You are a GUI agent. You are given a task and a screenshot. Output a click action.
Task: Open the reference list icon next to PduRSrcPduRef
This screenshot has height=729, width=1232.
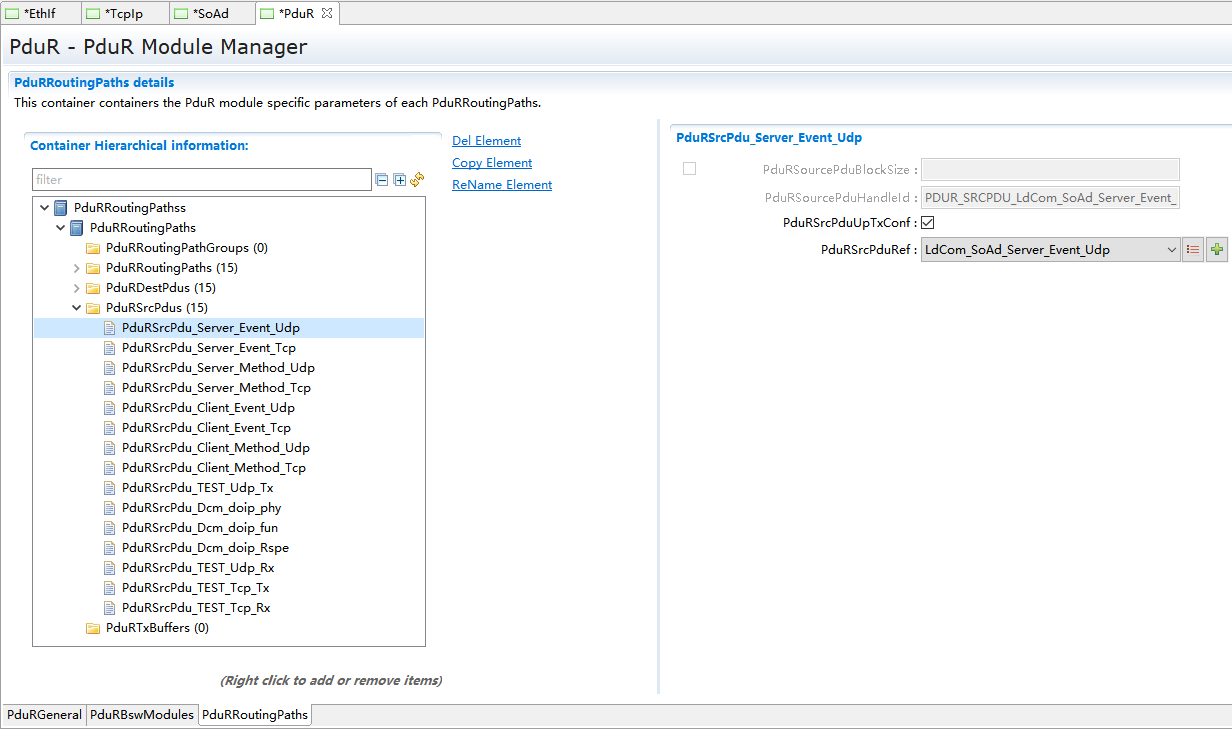point(1192,250)
